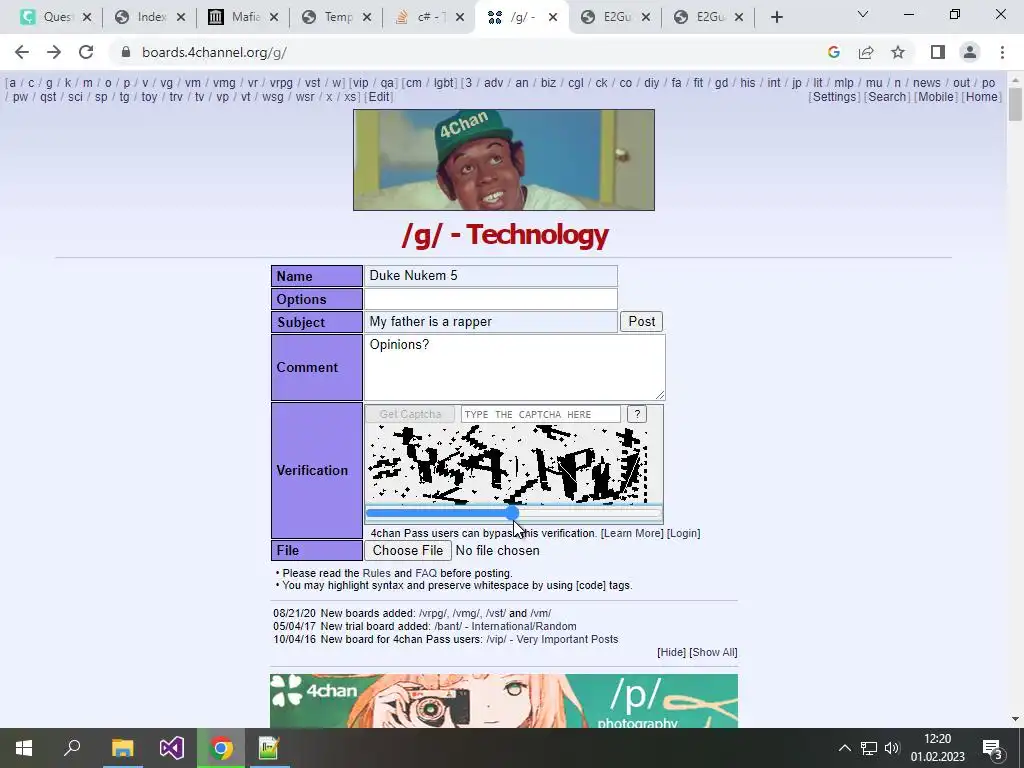Go forward with the browser forward arrow

tap(54, 52)
